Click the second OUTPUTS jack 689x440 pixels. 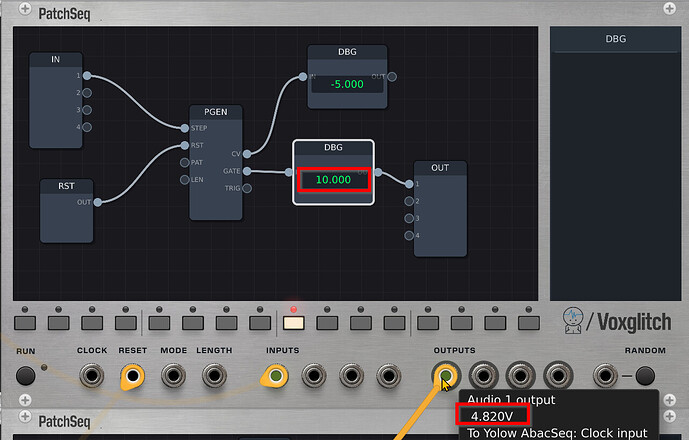pos(483,376)
